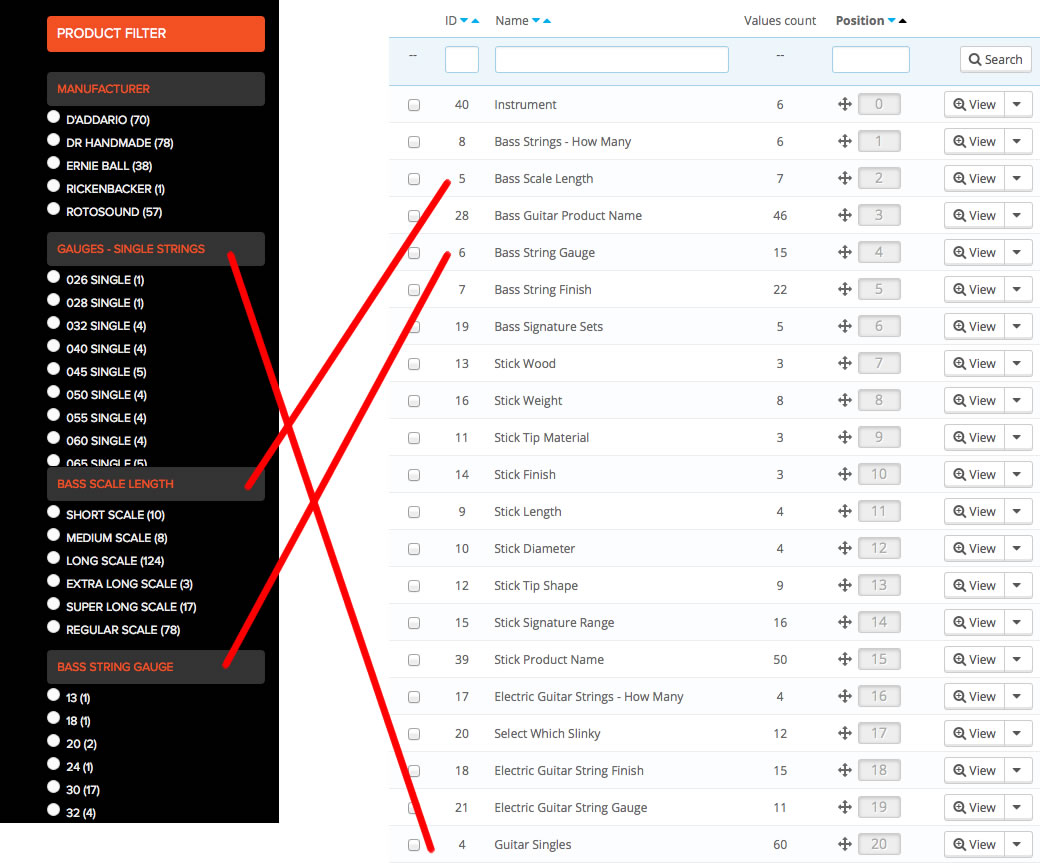
Task: Click Product Filter orange header
Action: coord(156,33)
